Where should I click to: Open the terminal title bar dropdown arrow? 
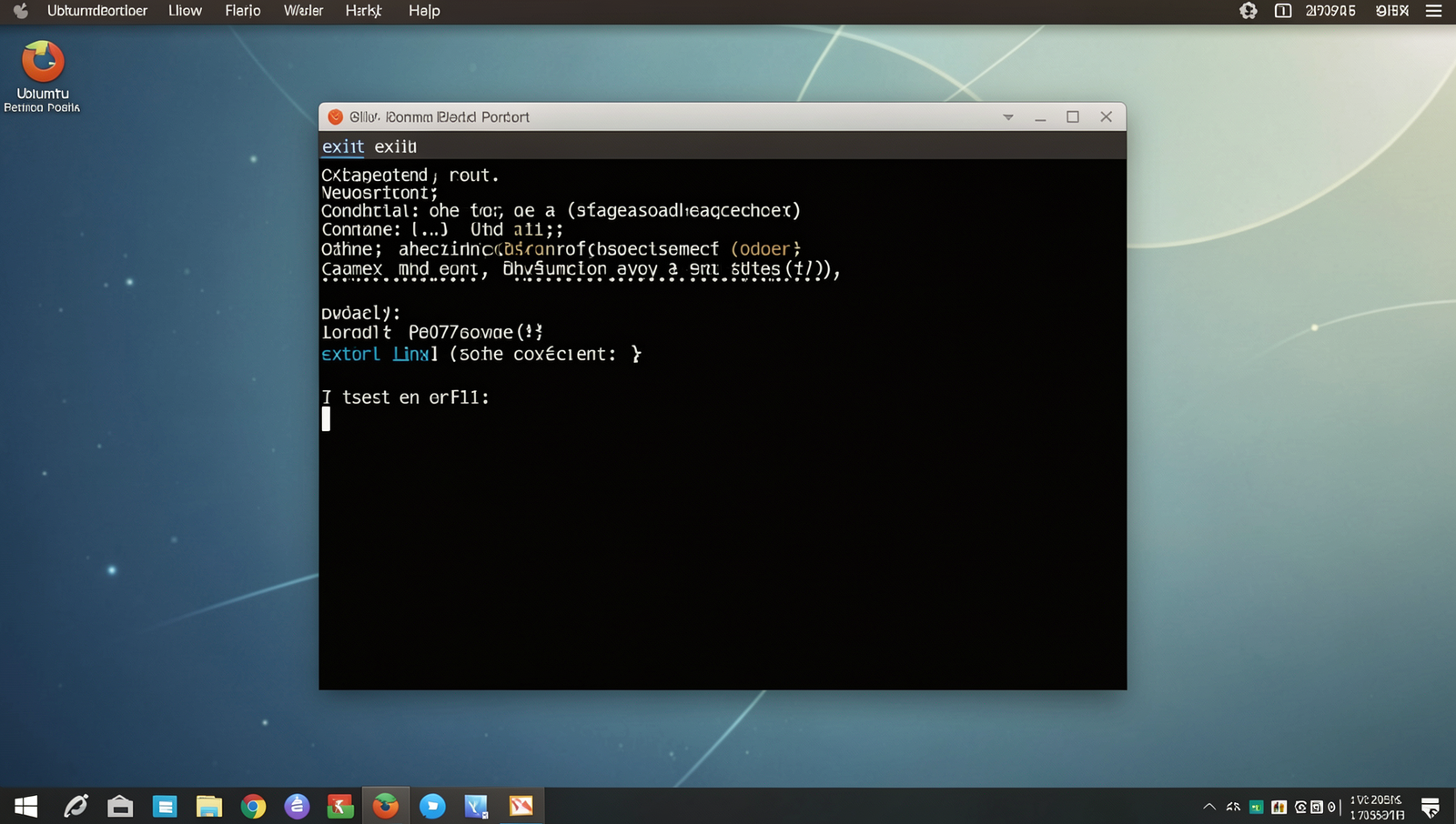pos(1008,117)
